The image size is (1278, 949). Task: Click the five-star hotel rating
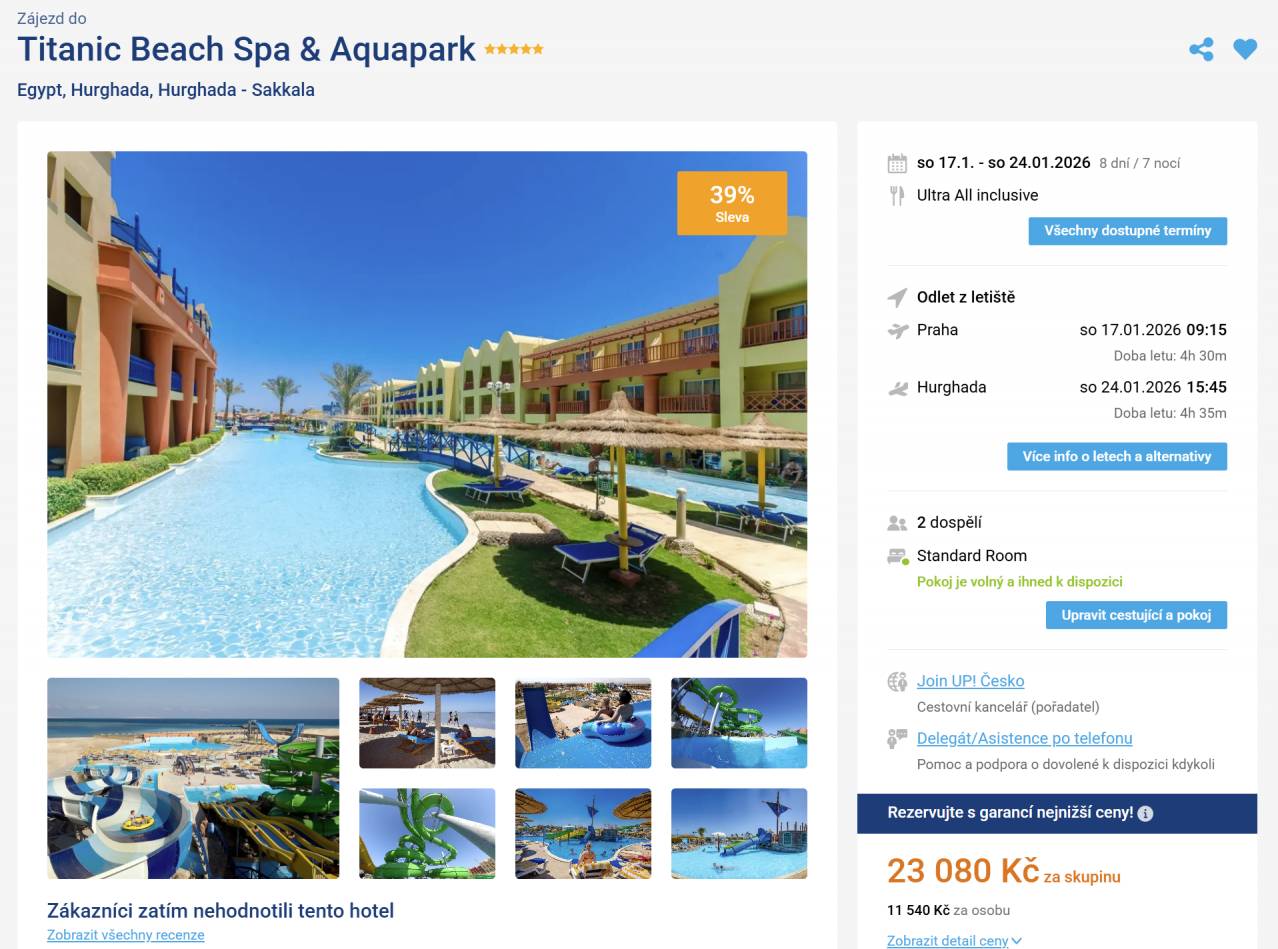514,49
